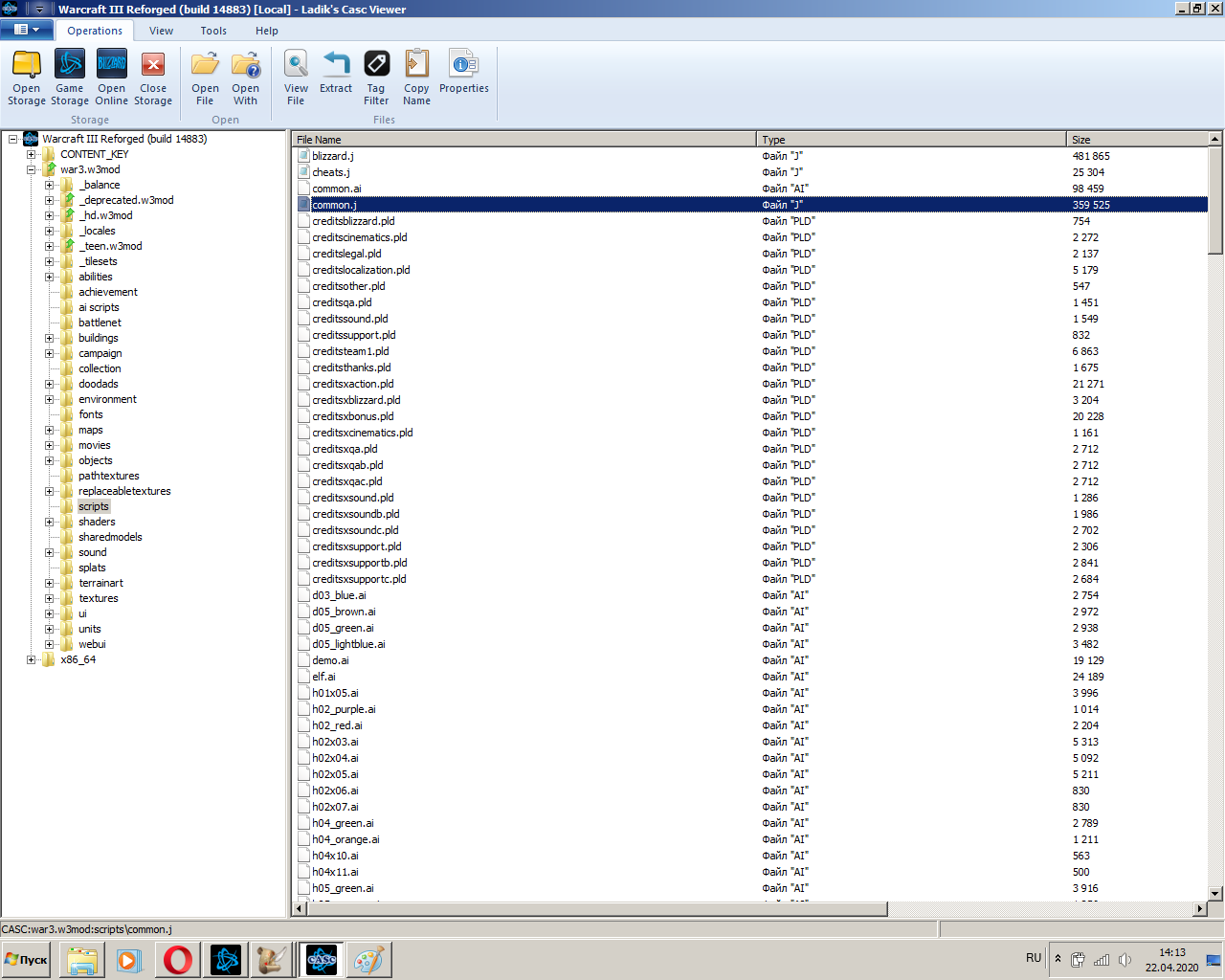The height and width of the screenshot is (980, 1225).
Task: Select the cheats.j file
Action: [x=331, y=172]
